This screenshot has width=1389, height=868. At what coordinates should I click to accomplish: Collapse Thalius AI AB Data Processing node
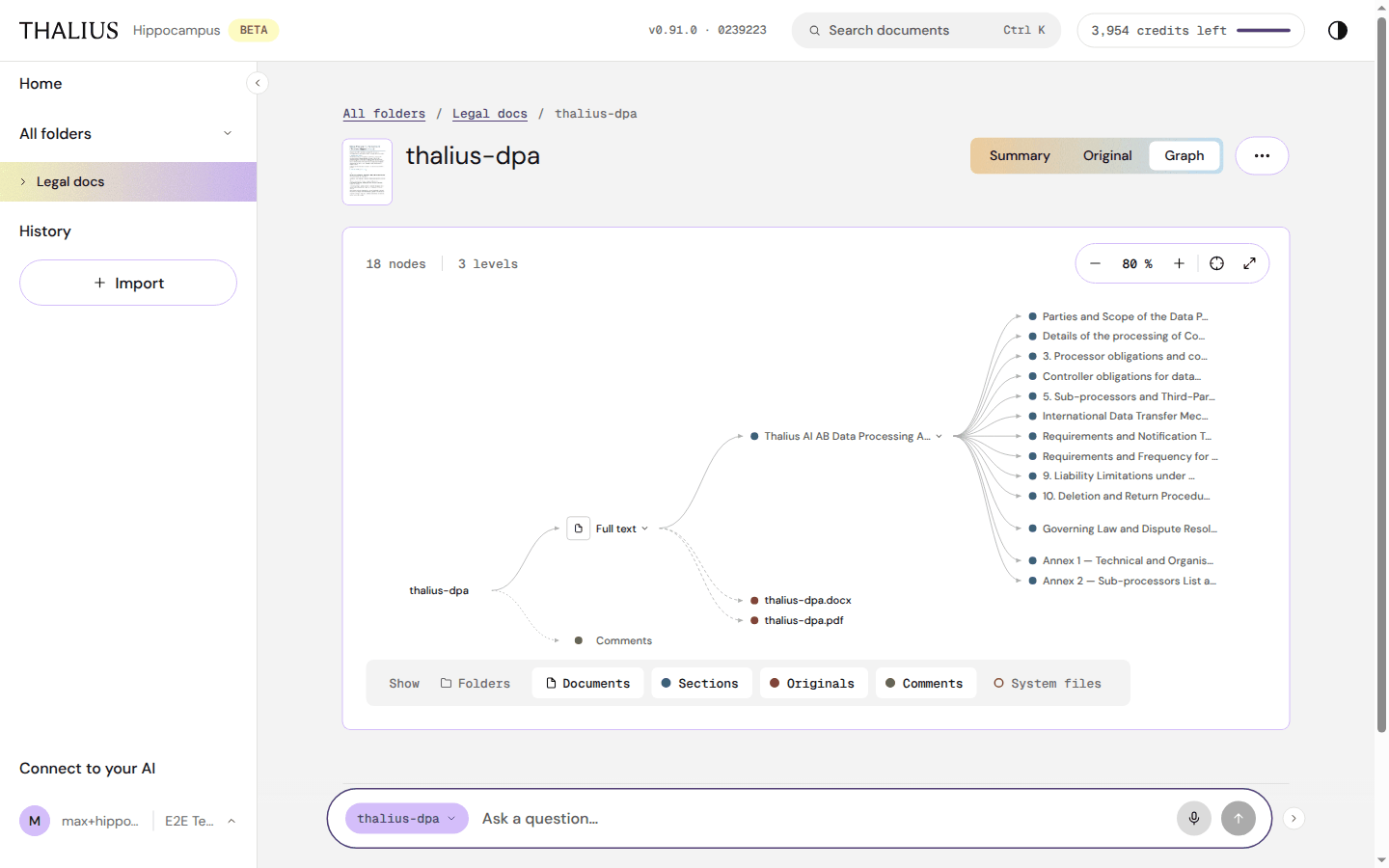(x=939, y=436)
